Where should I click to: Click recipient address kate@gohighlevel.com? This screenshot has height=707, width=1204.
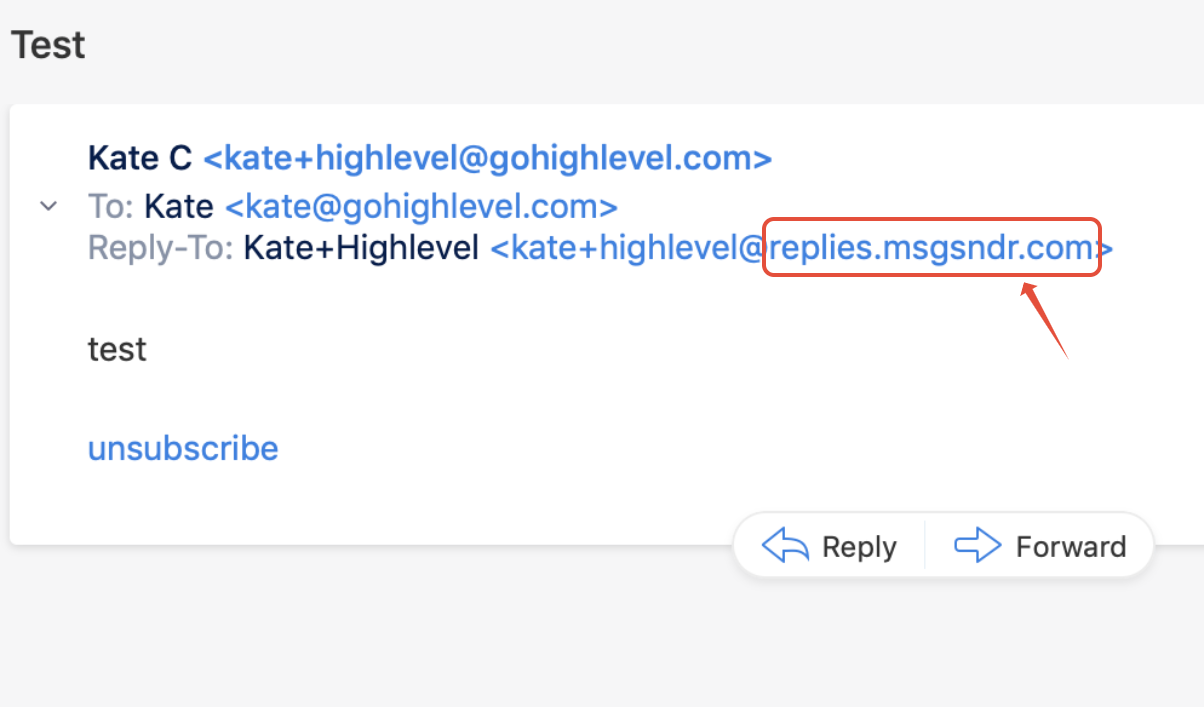point(421,207)
